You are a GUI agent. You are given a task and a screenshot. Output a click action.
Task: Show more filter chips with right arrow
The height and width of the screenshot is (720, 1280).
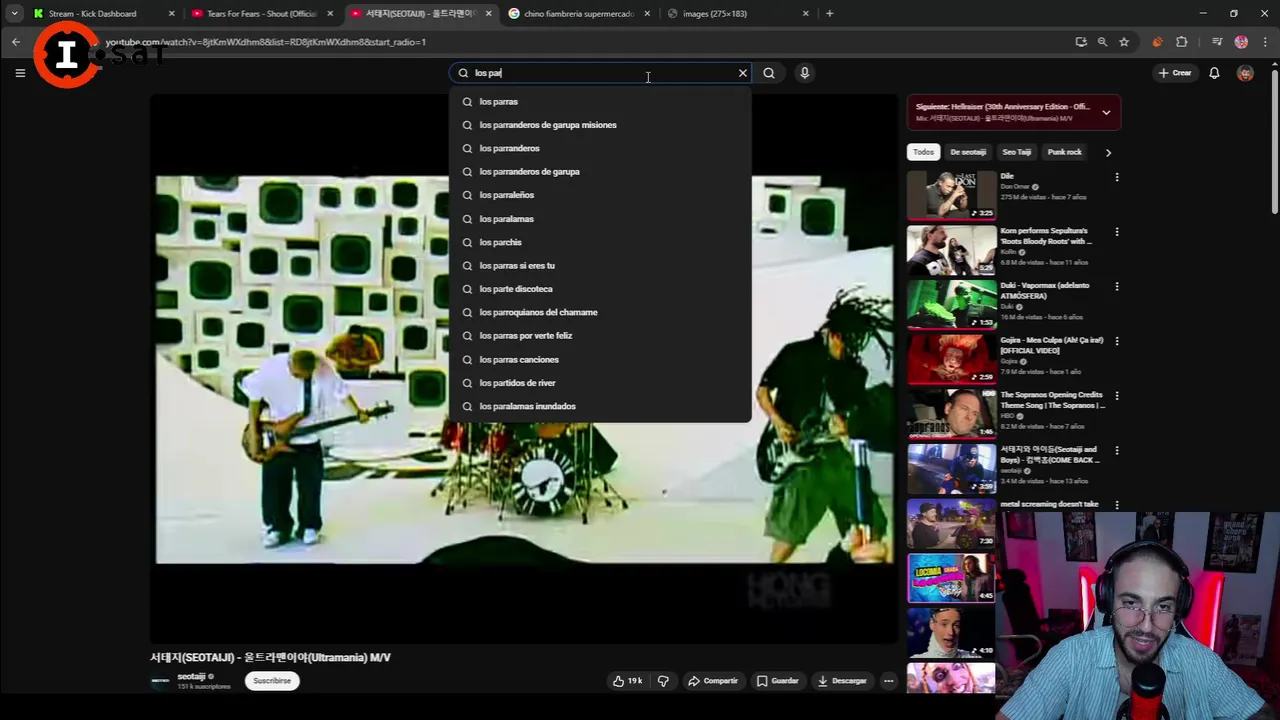pos(1108,152)
